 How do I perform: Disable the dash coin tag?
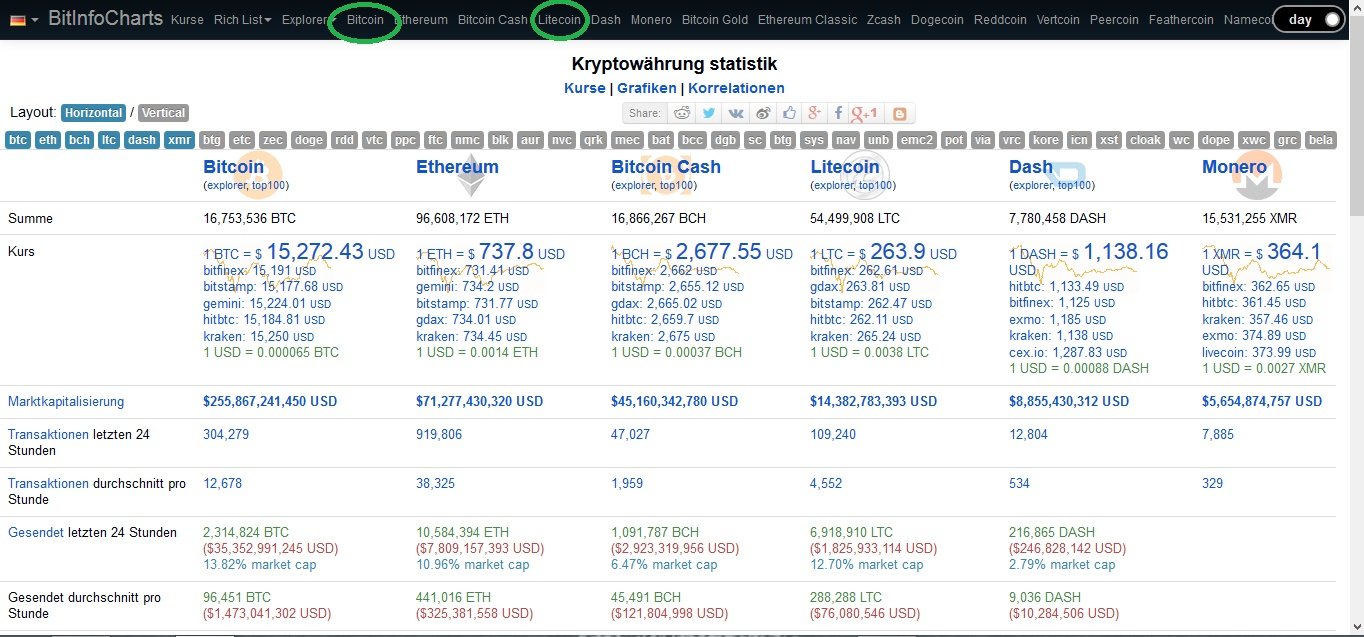(142, 140)
